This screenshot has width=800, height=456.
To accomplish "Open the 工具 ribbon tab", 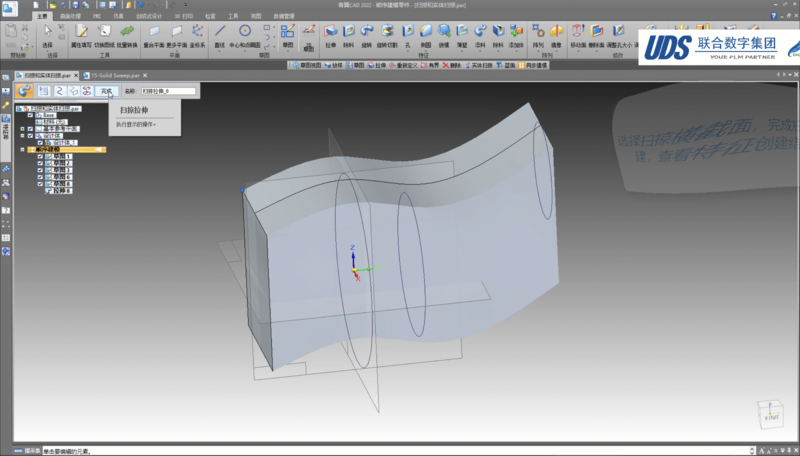I will (232, 16).
